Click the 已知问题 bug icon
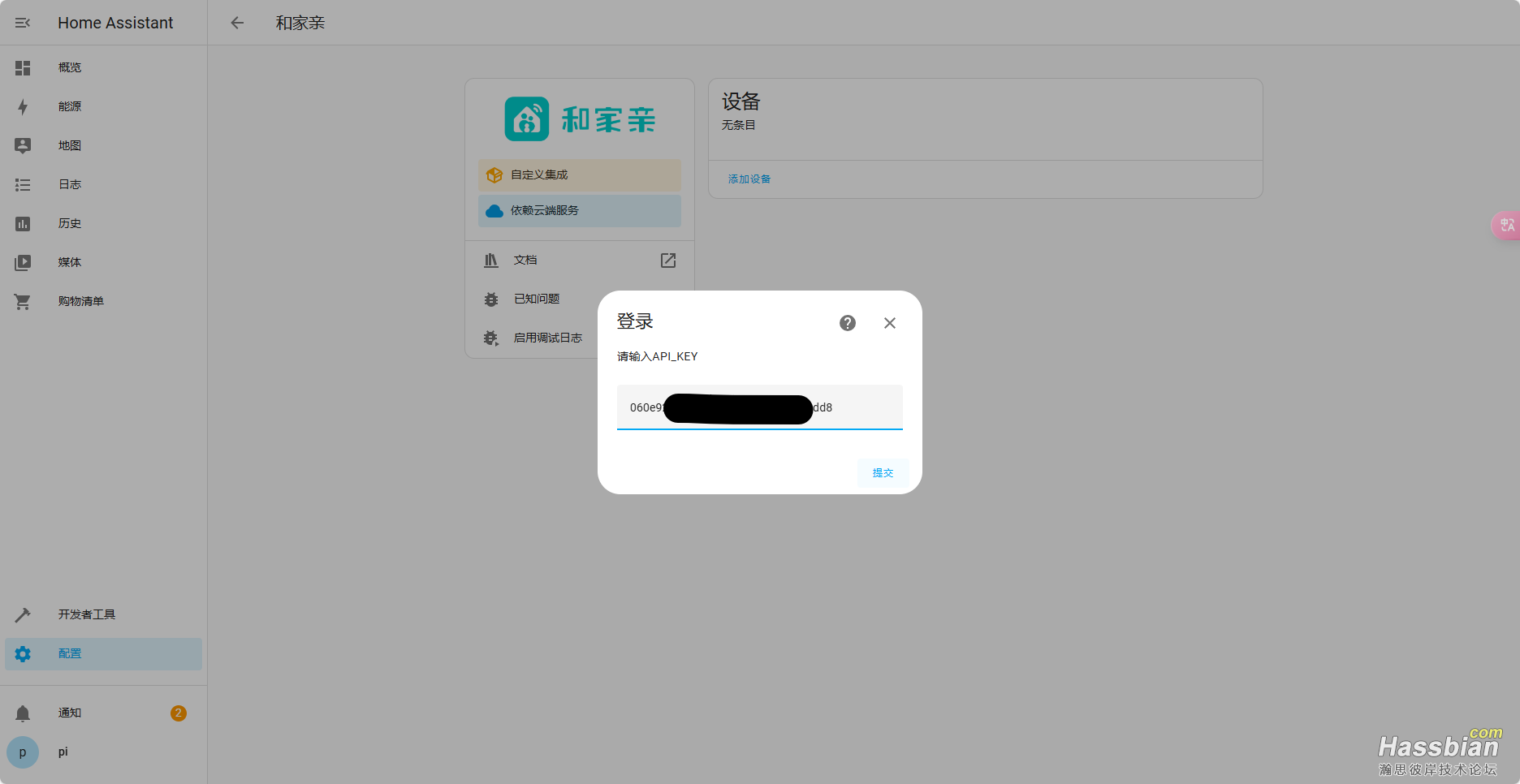Screen dimensions: 1520x784 [x=491, y=299]
